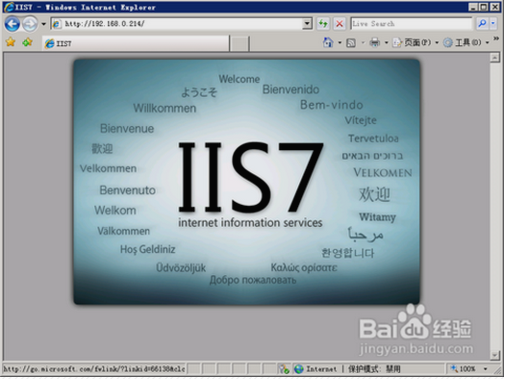The image size is (515, 379).
Task: Click the IIS7 welcome image
Action: [247, 182]
